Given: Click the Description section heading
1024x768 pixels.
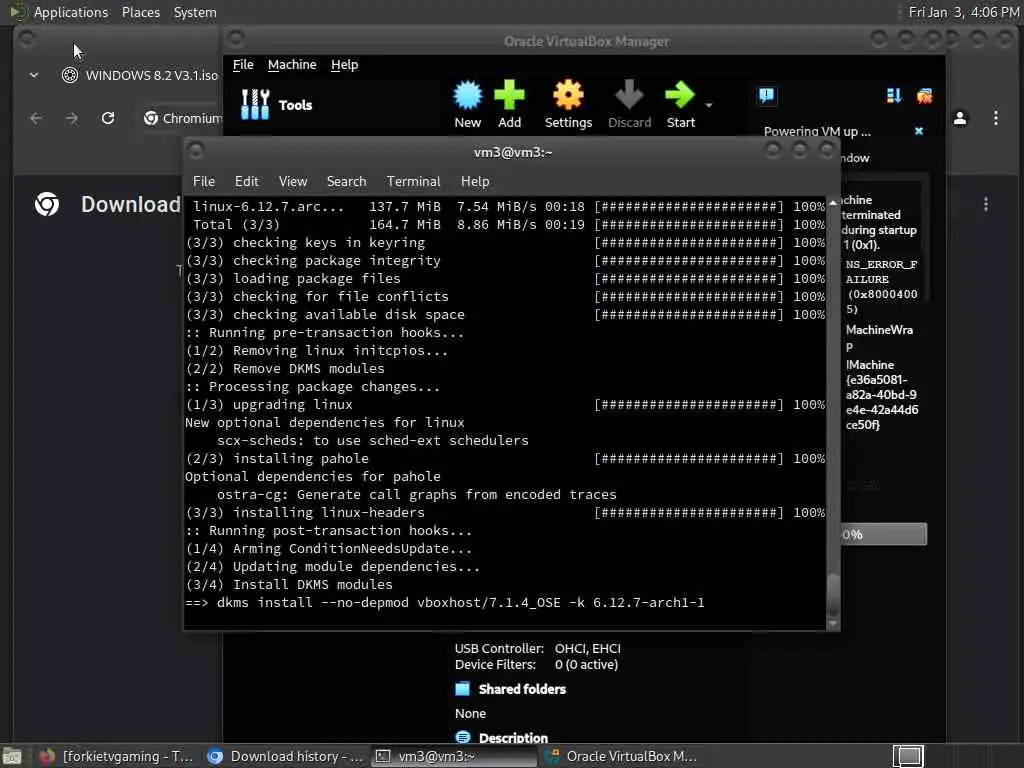Looking at the screenshot, I should [x=513, y=738].
